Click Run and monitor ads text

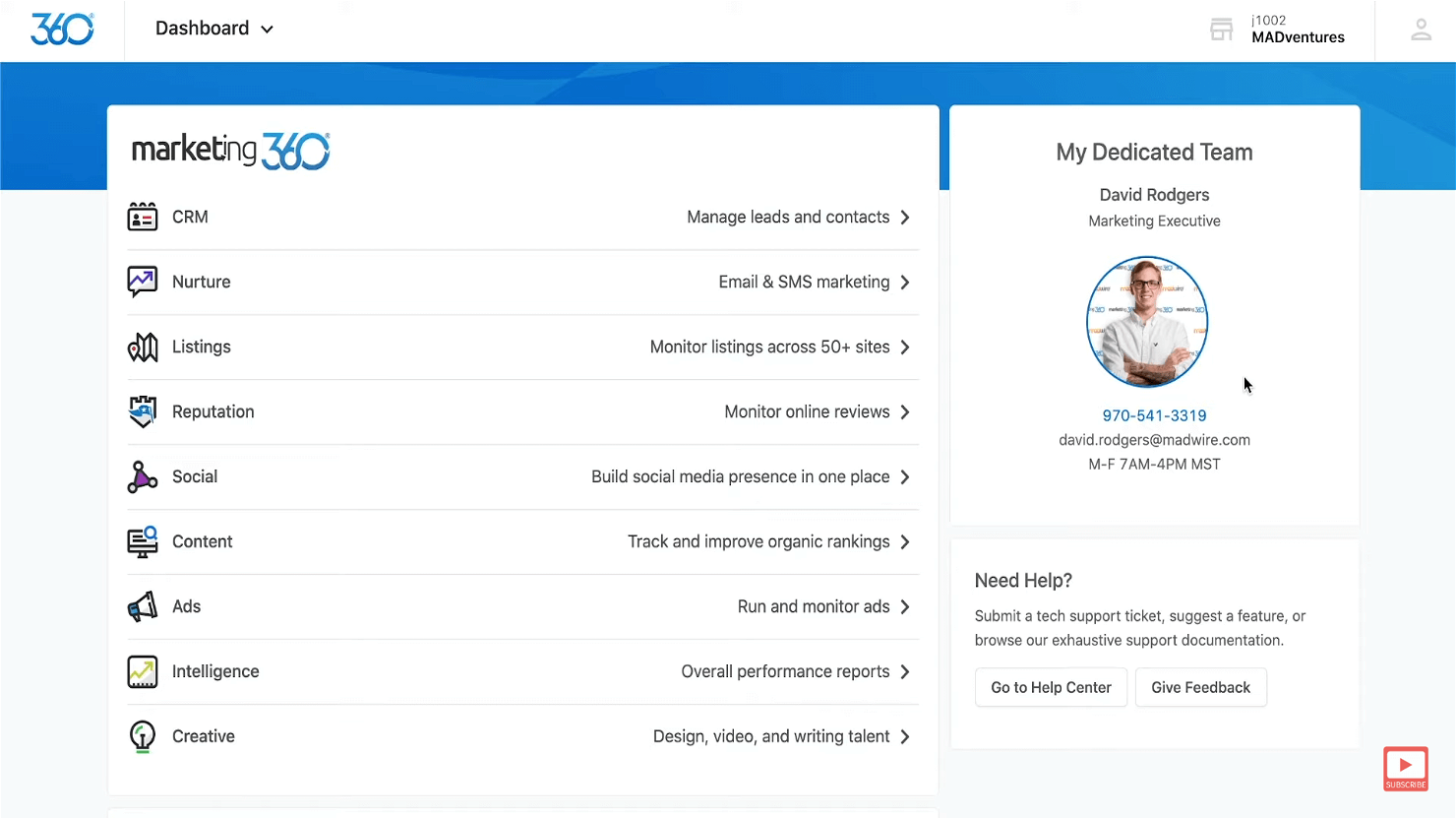(x=814, y=606)
